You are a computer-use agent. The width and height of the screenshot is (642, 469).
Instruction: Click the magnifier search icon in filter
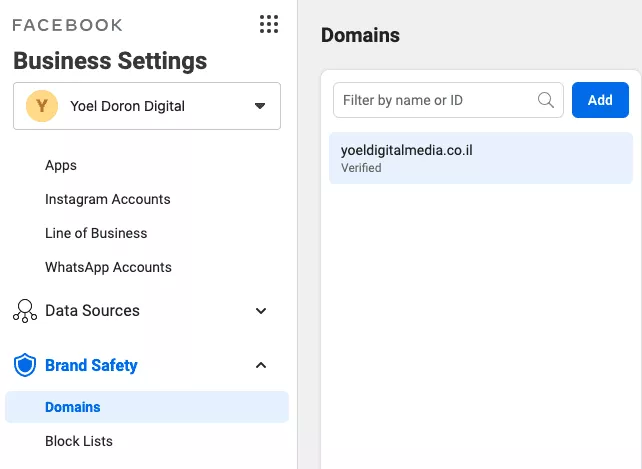[546, 100]
